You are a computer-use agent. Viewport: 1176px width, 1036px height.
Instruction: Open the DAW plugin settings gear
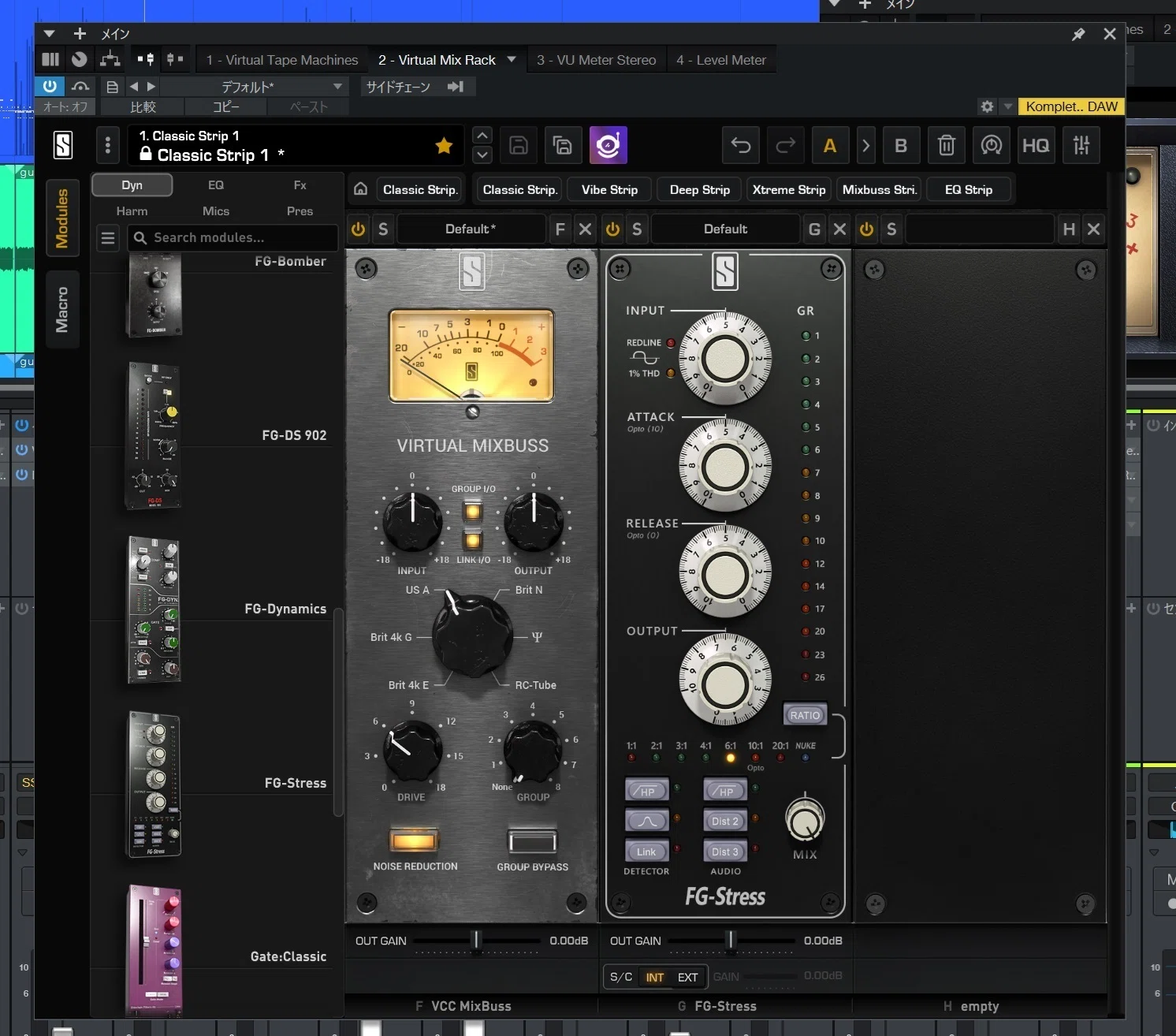coord(987,106)
